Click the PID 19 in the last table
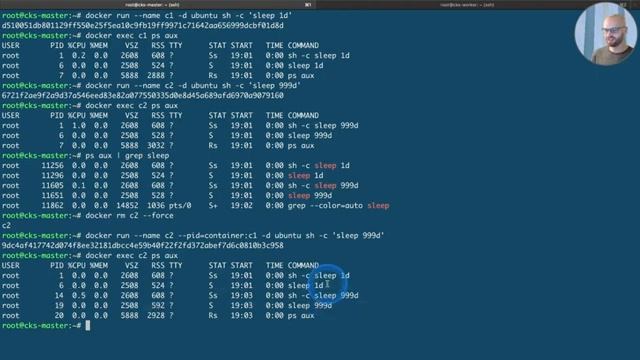This screenshot has width=640, height=360. click(x=59, y=305)
